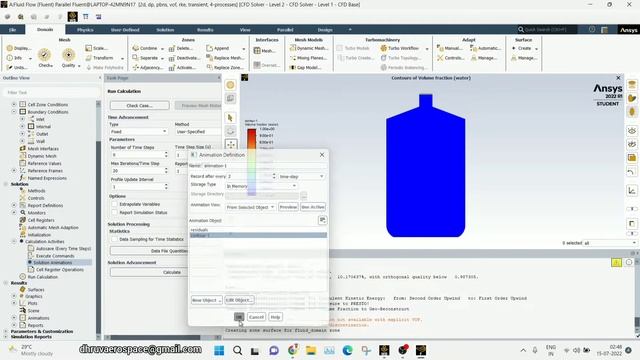Open the User-Defined ribbon tab

pos(125,30)
